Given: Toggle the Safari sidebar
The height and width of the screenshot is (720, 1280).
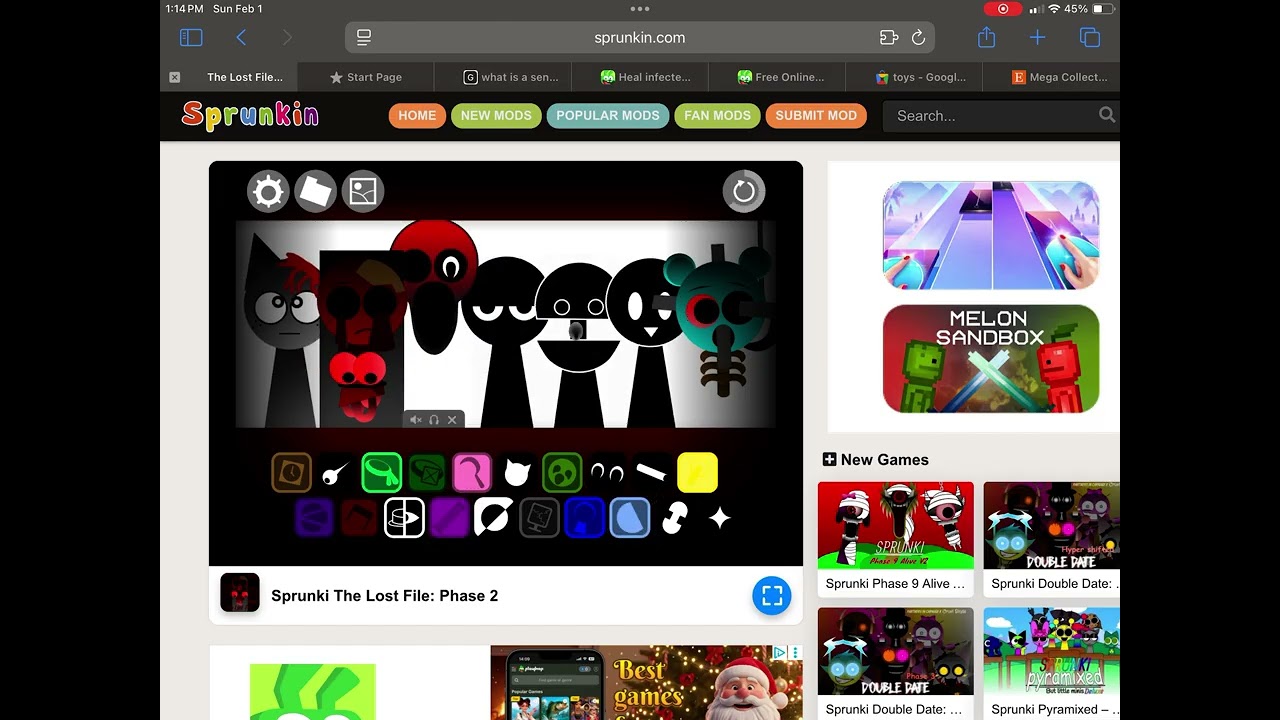Looking at the screenshot, I should pyautogui.click(x=191, y=38).
